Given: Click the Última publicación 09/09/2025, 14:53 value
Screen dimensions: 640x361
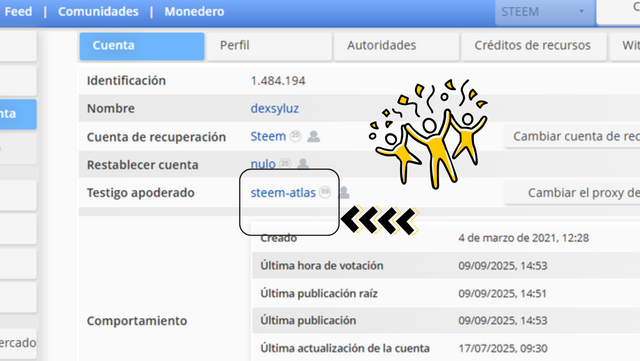Looking at the screenshot, I should (502, 321).
